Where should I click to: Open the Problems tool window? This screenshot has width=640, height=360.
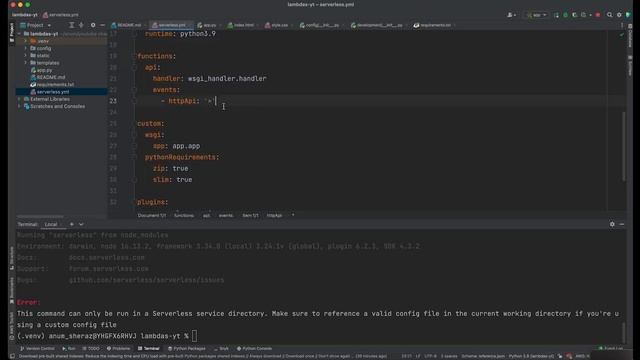(118, 349)
